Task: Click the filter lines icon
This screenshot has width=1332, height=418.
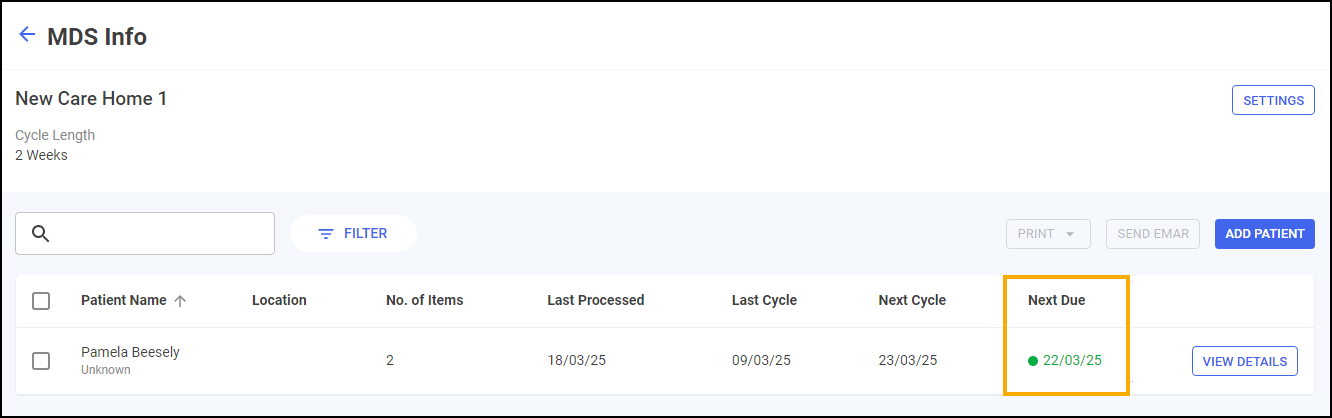Action: (x=326, y=234)
